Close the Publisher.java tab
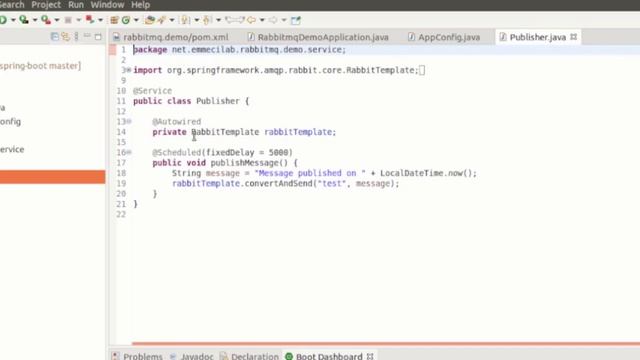The width and height of the screenshot is (640, 360). coord(573,37)
